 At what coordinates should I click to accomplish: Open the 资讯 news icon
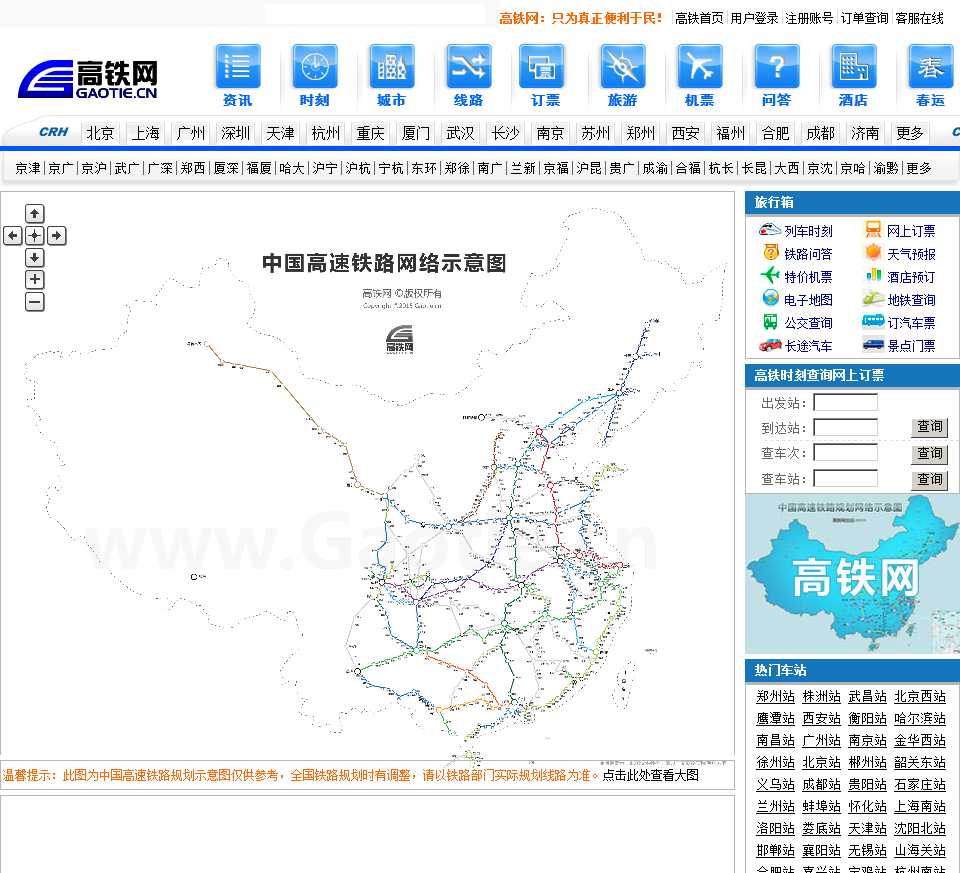click(238, 67)
